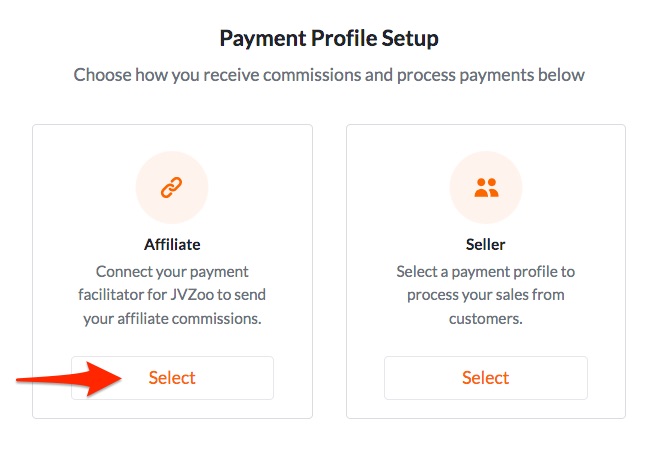The width and height of the screenshot is (661, 476).
Task: Click the Affiliate heading text
Action: click(172, 245)
